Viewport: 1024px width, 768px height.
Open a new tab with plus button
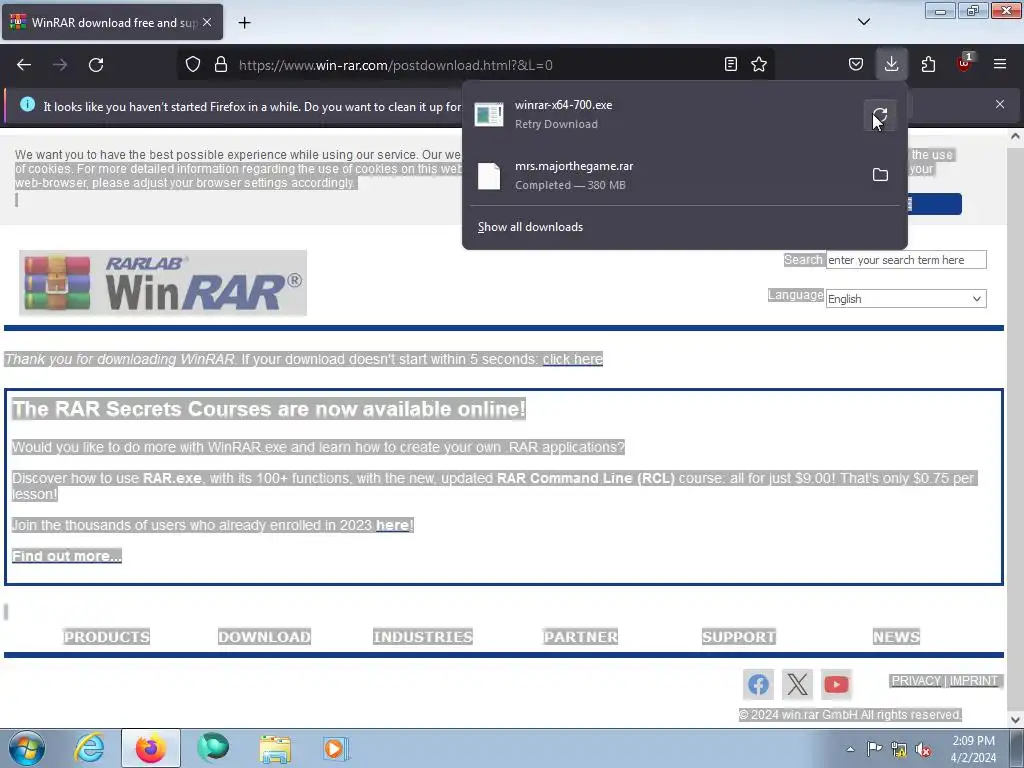(244, 23)
